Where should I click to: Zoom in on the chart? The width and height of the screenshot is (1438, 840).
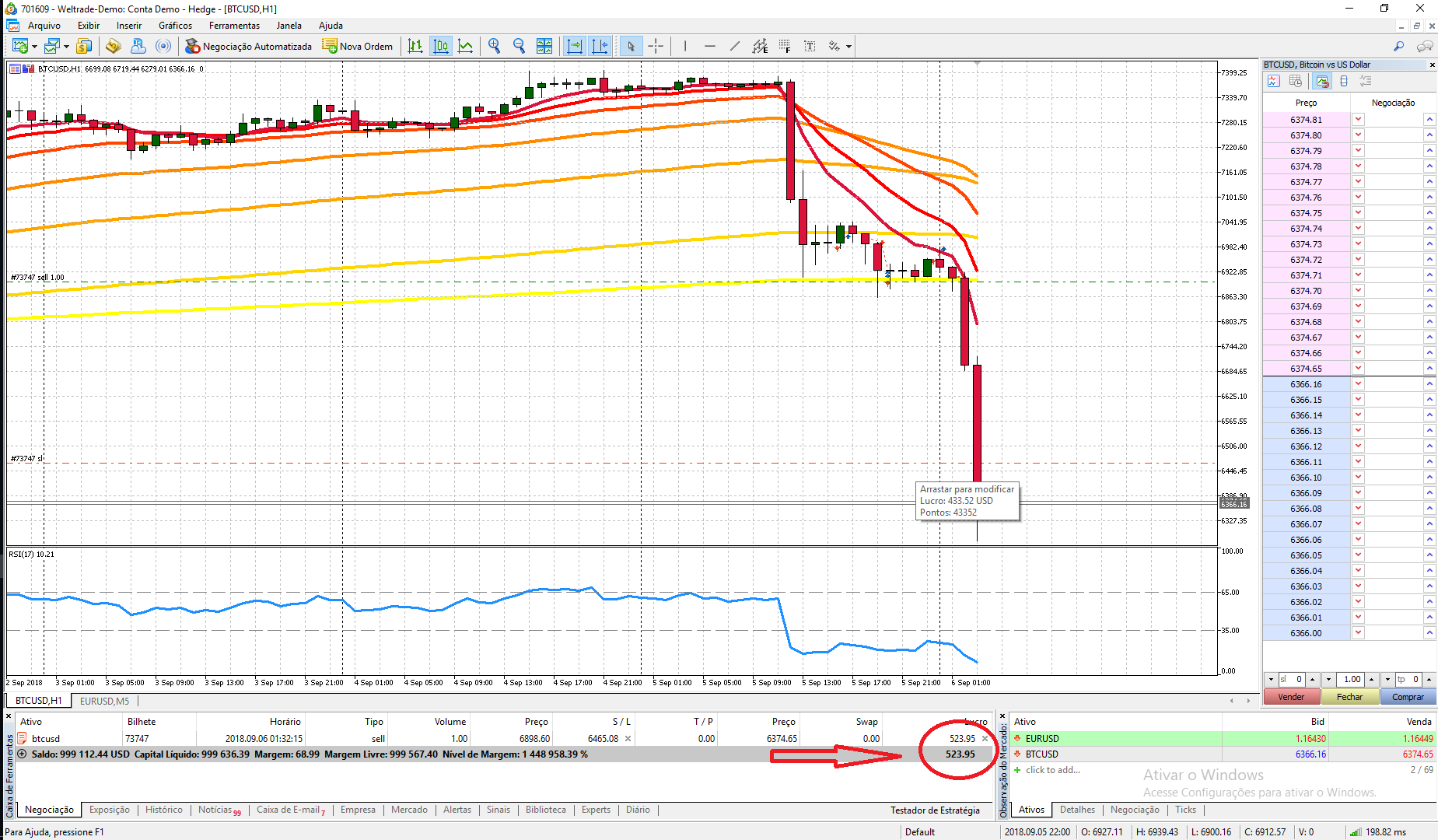tap(494, 47)
